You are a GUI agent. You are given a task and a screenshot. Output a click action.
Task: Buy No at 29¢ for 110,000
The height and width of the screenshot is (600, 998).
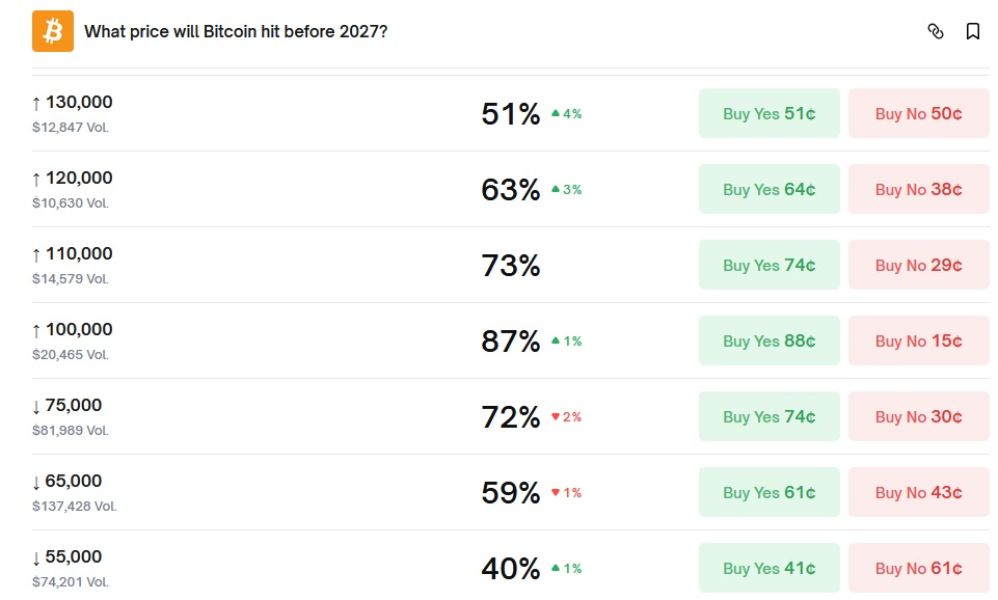pyautogui.click(x=918, y=264)
